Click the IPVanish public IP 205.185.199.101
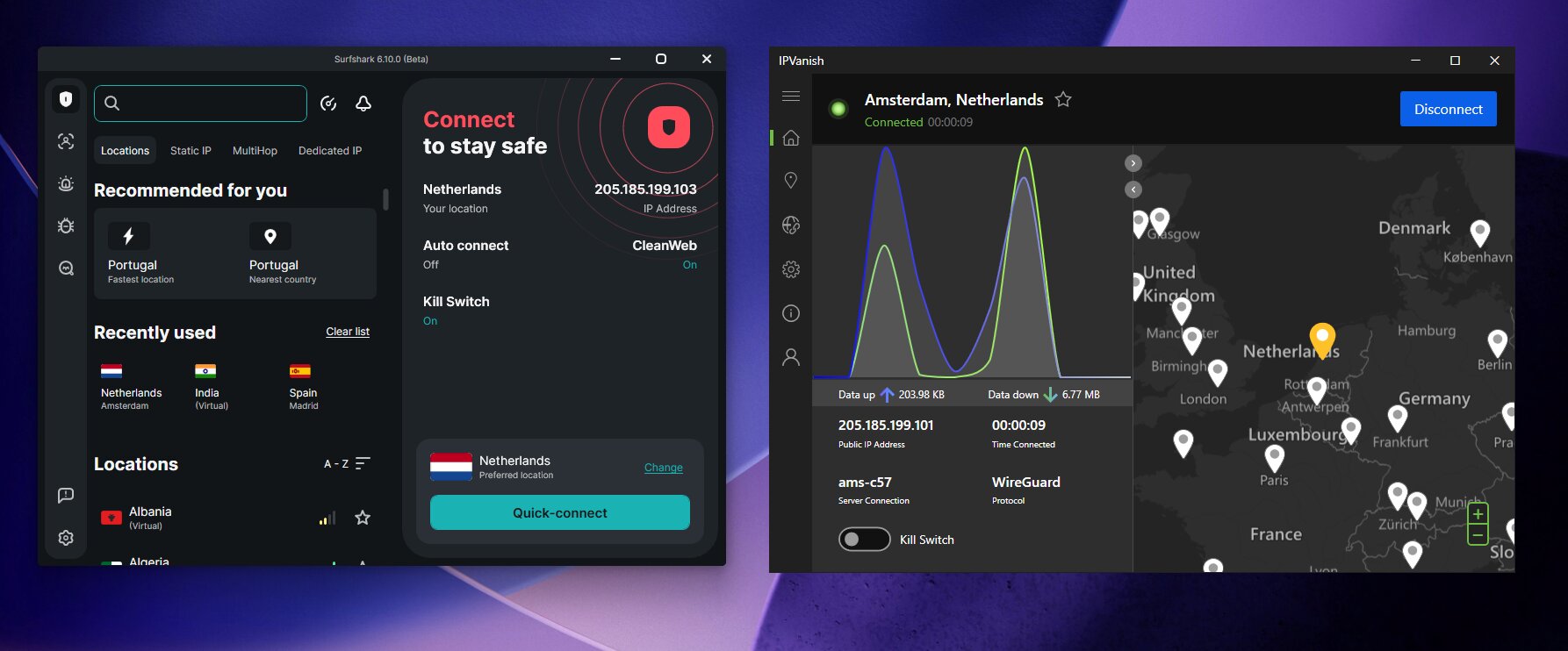 886,425
